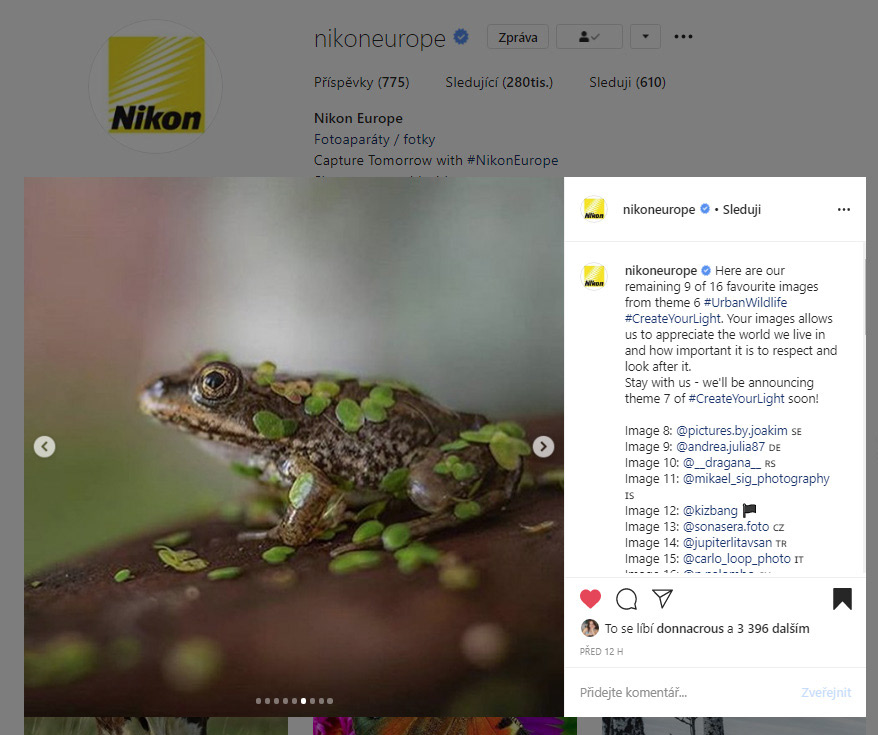Screen dimensions: 878x735
Task: Click the donnacrous liker name
Action: (x=690, y=629)
